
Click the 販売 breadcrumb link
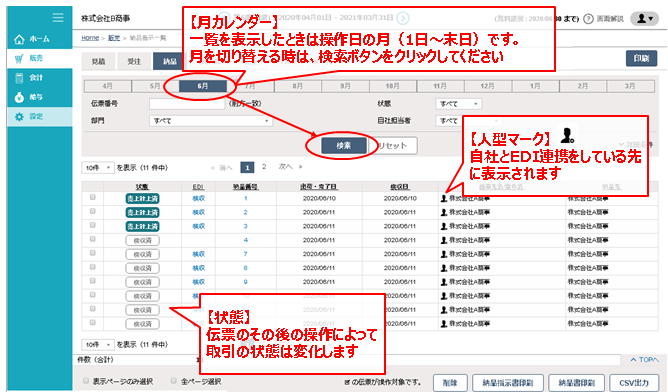tap(114, 38)
